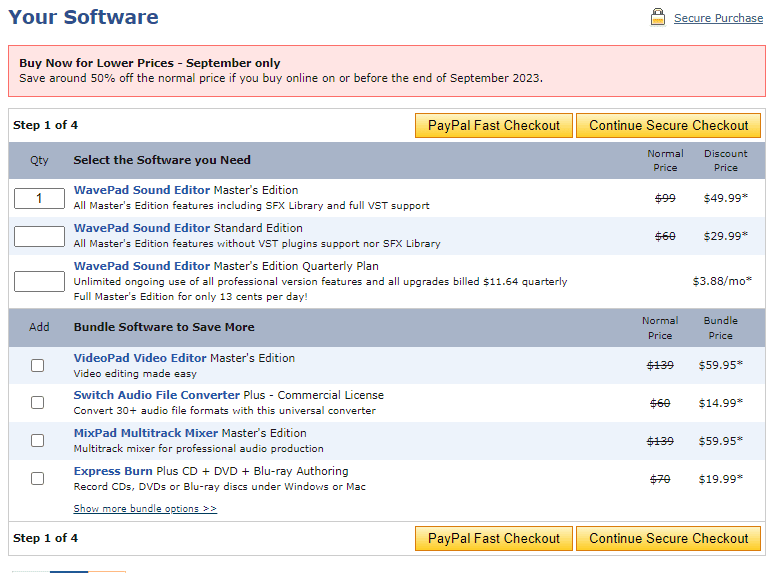
Task: Focus the quantity field for WavePad Standard Edition
Action: point(39,236)
